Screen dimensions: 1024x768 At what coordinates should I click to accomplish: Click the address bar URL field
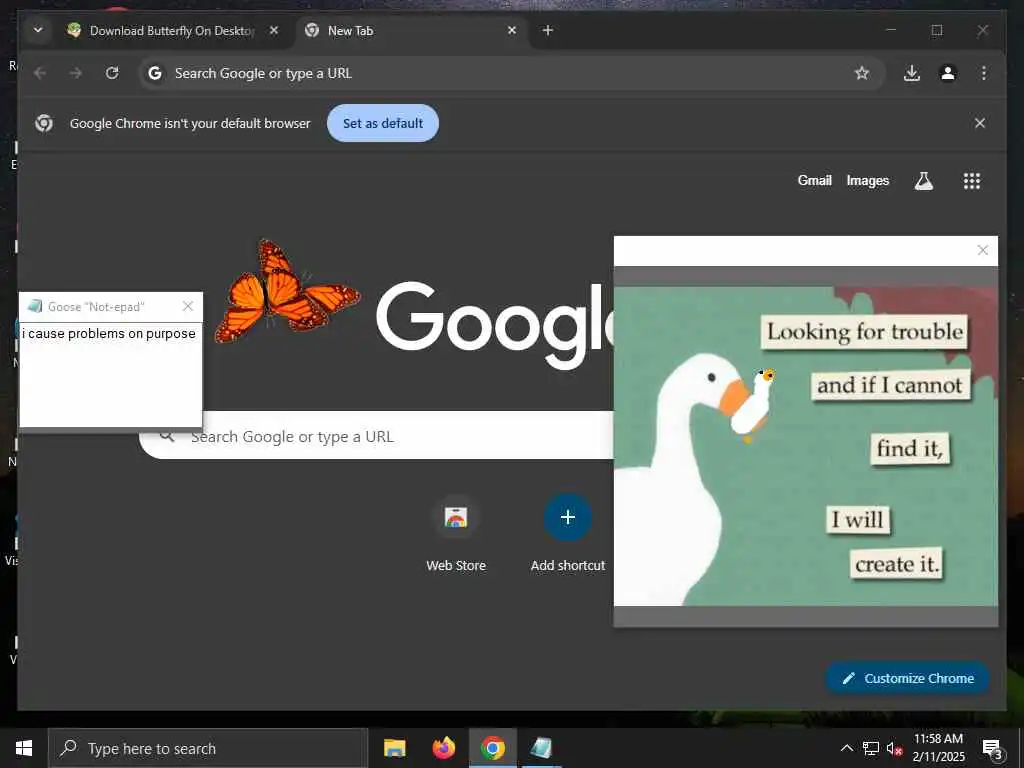(x=512, y=73)
